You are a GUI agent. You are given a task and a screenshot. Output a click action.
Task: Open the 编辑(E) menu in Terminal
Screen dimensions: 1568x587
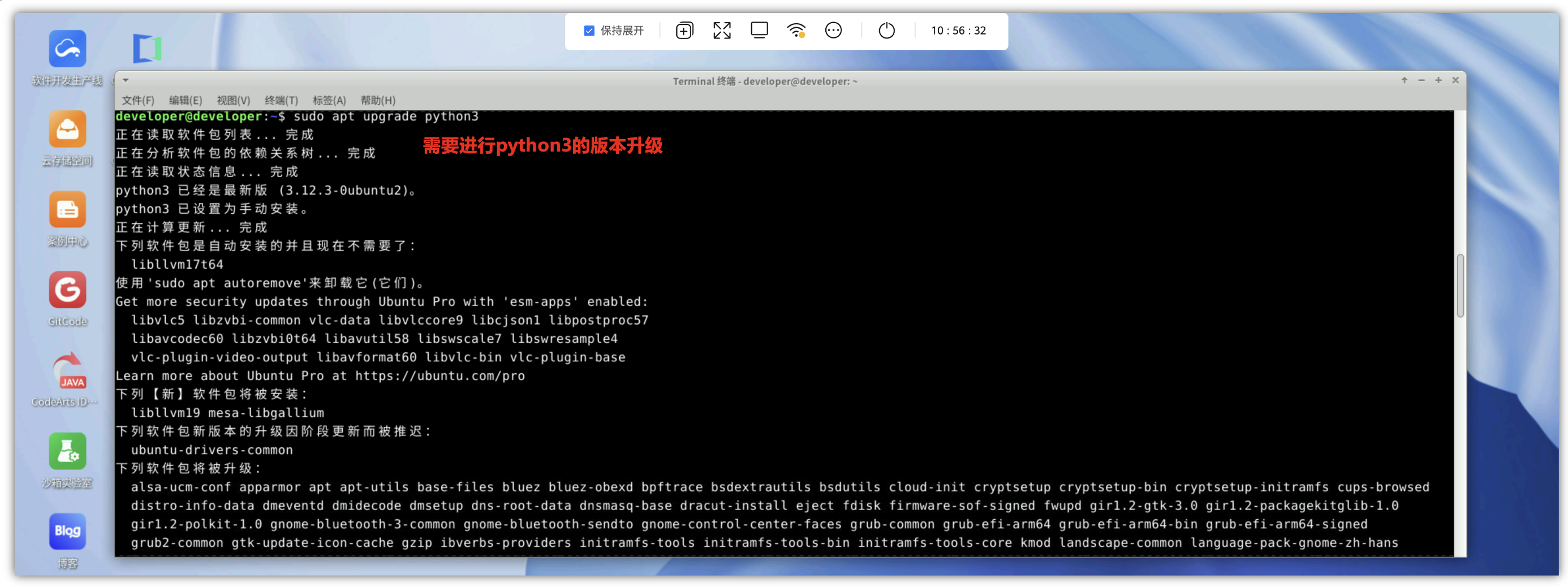[x=185, y=100]
